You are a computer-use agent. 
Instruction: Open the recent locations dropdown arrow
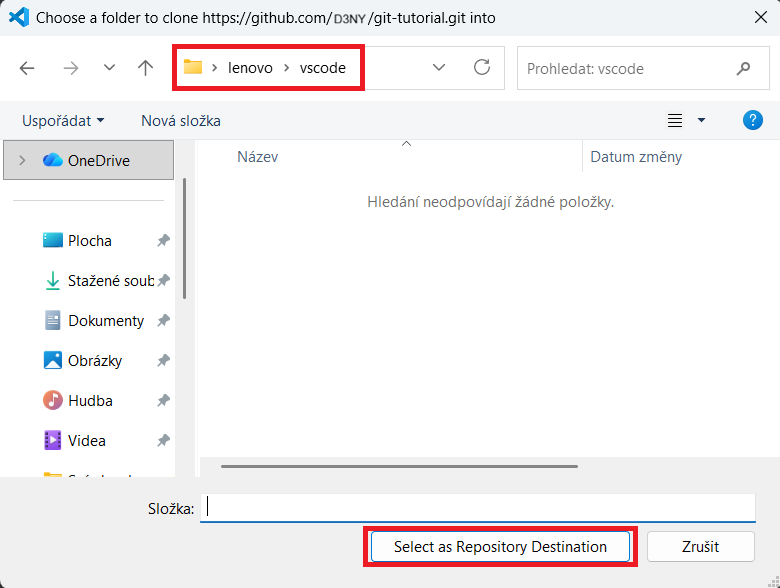click(109, 68)
